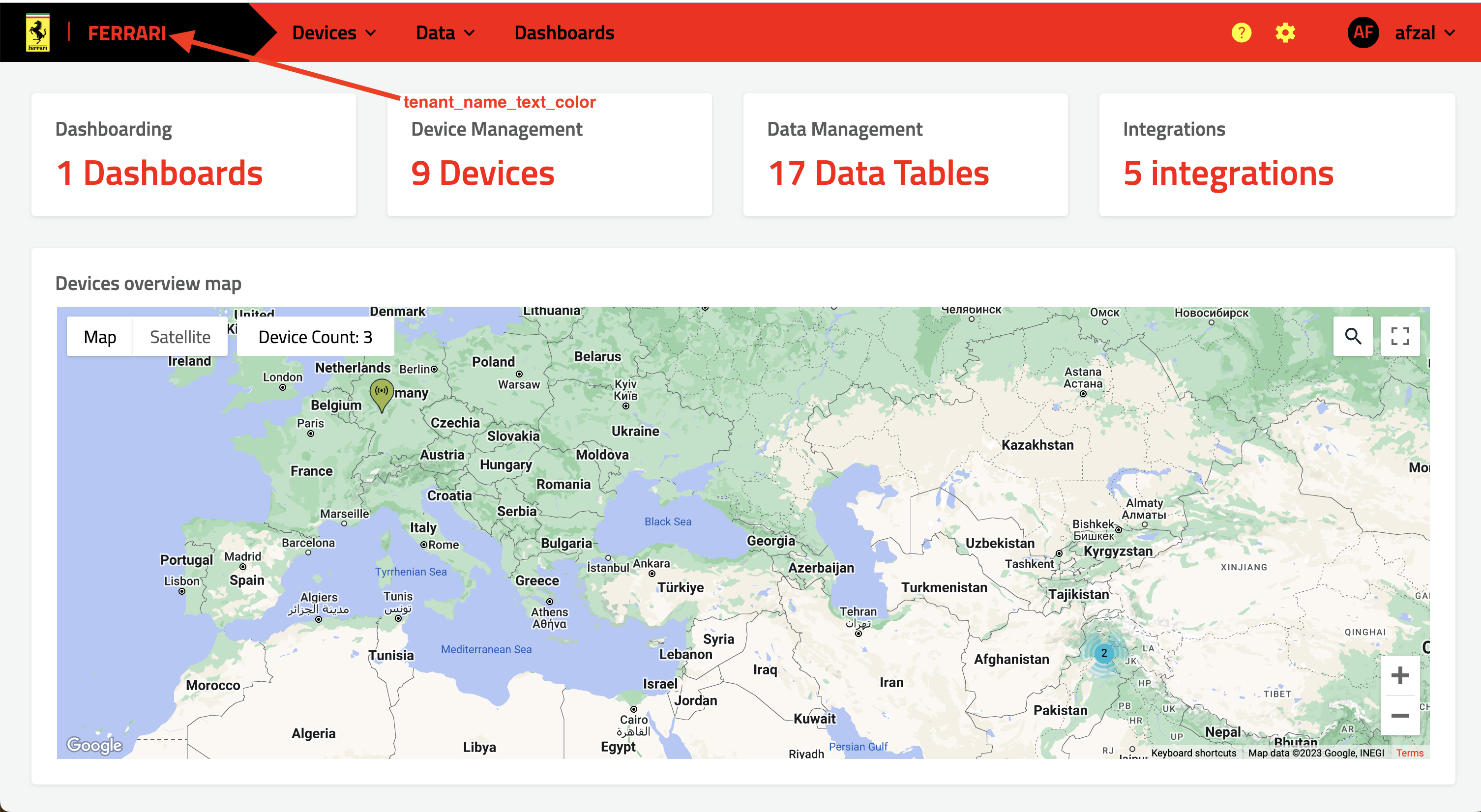The width and height of the screenshot is (1481, 812).
Task: Switch map to Satellite view
Action: [180, 337]
